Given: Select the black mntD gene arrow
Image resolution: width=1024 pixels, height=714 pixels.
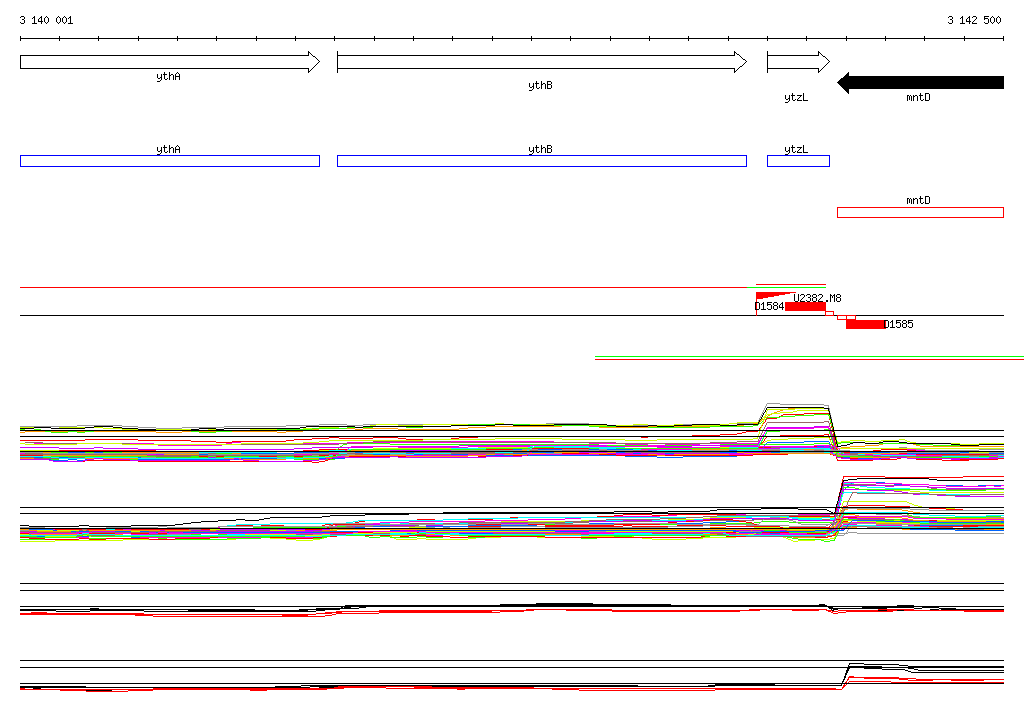Looking at the screenshot, I should [920, 82].
